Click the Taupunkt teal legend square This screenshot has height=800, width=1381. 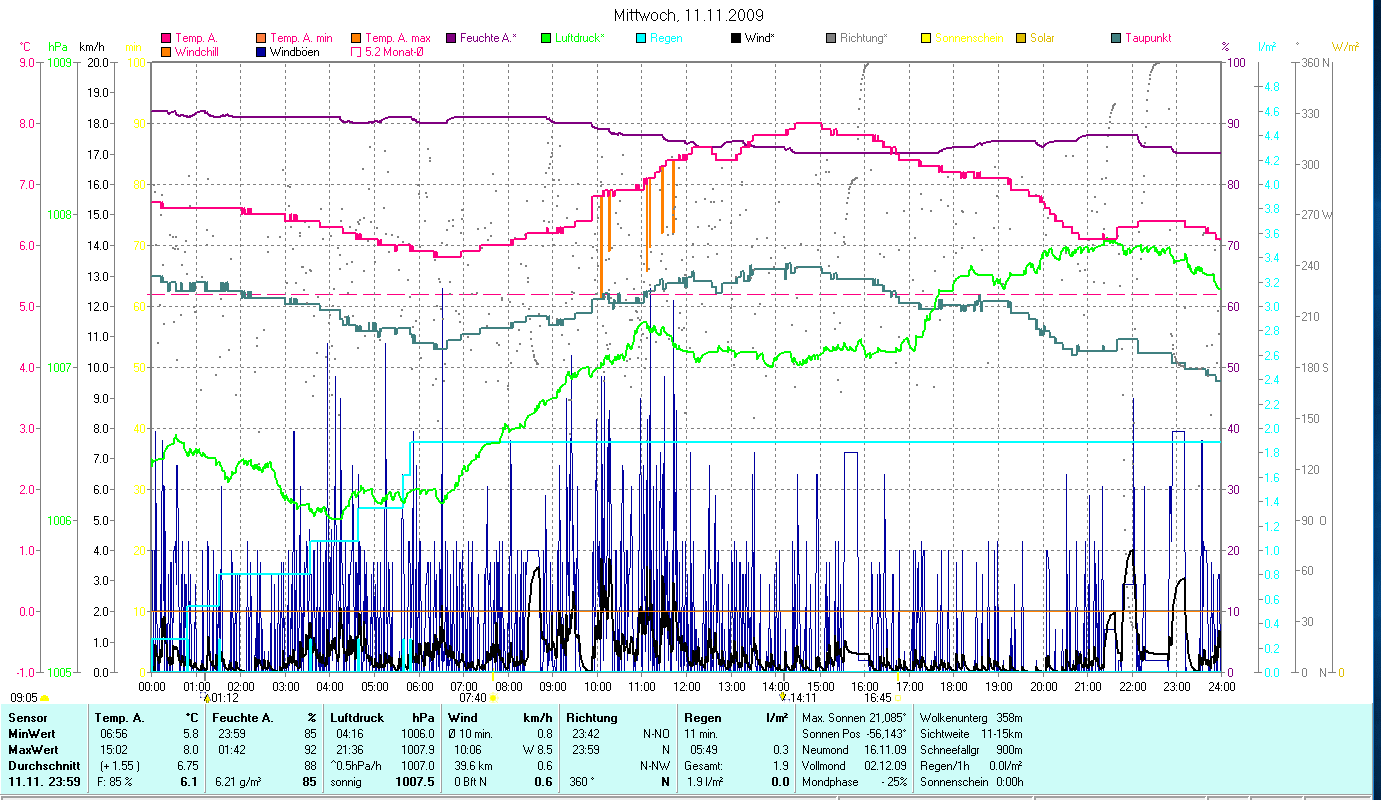[1116, 38]
